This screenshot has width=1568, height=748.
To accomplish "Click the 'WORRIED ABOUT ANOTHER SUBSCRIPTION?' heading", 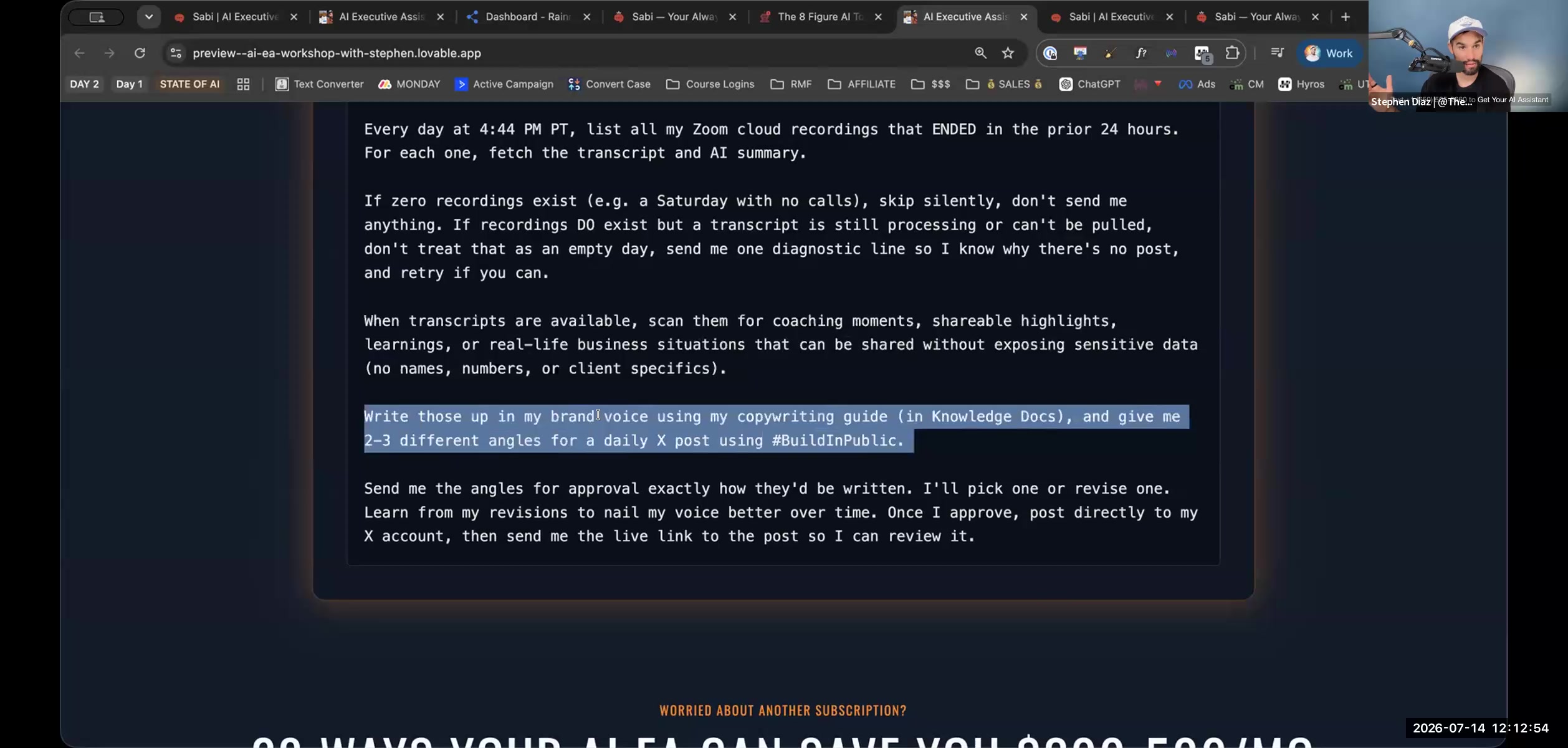I will pos(783,711).
